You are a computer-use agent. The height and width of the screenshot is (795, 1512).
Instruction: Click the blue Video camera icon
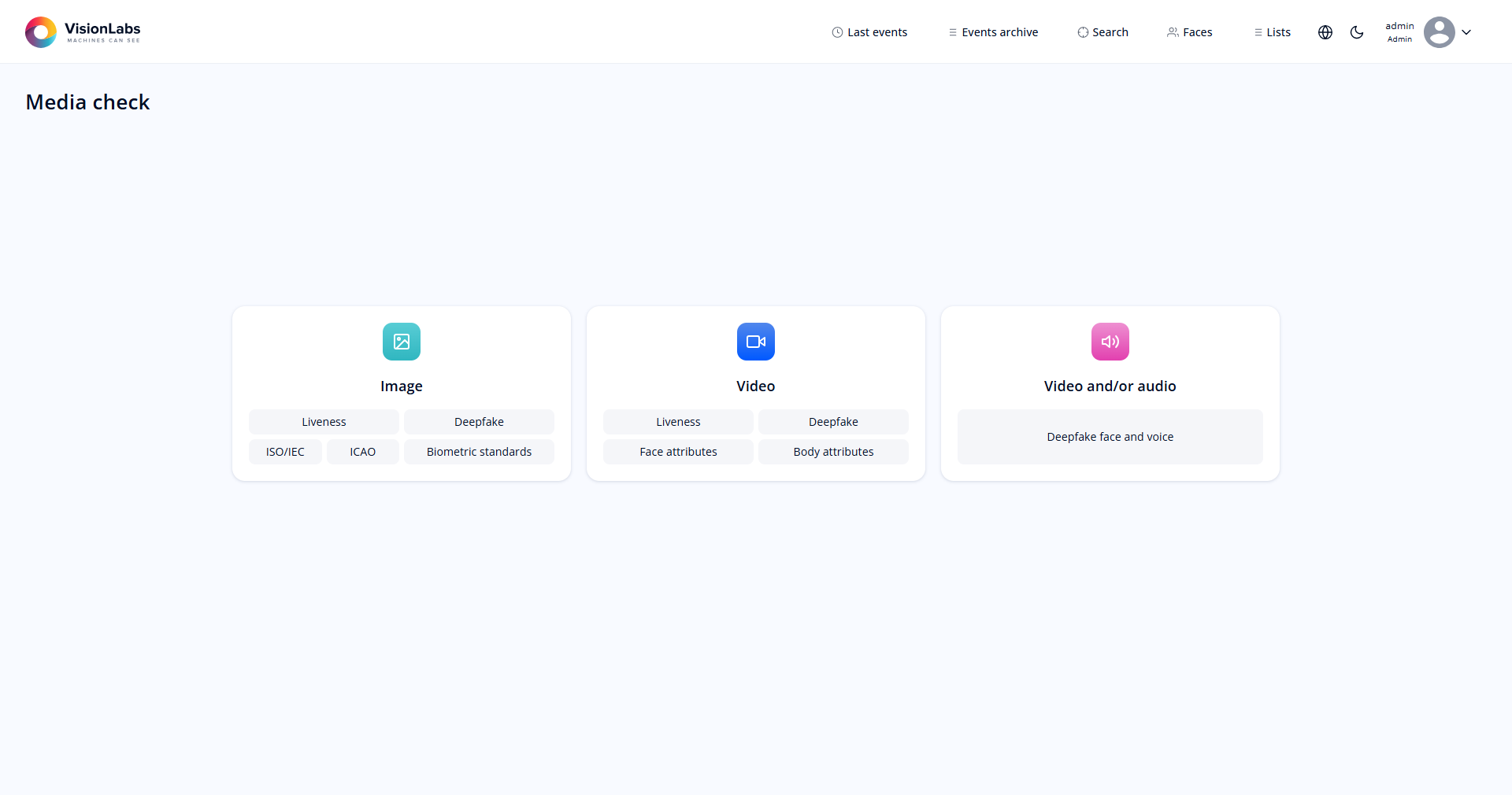(x=756, y=342)
